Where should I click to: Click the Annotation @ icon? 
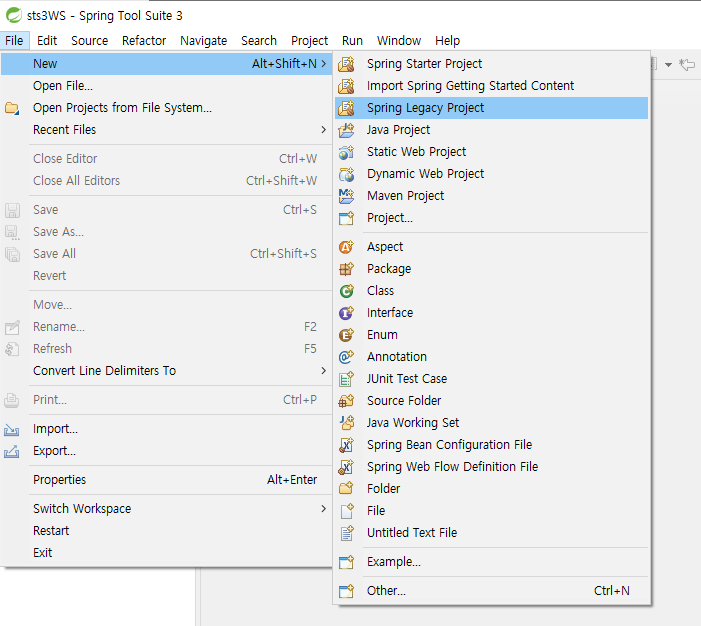346,357
